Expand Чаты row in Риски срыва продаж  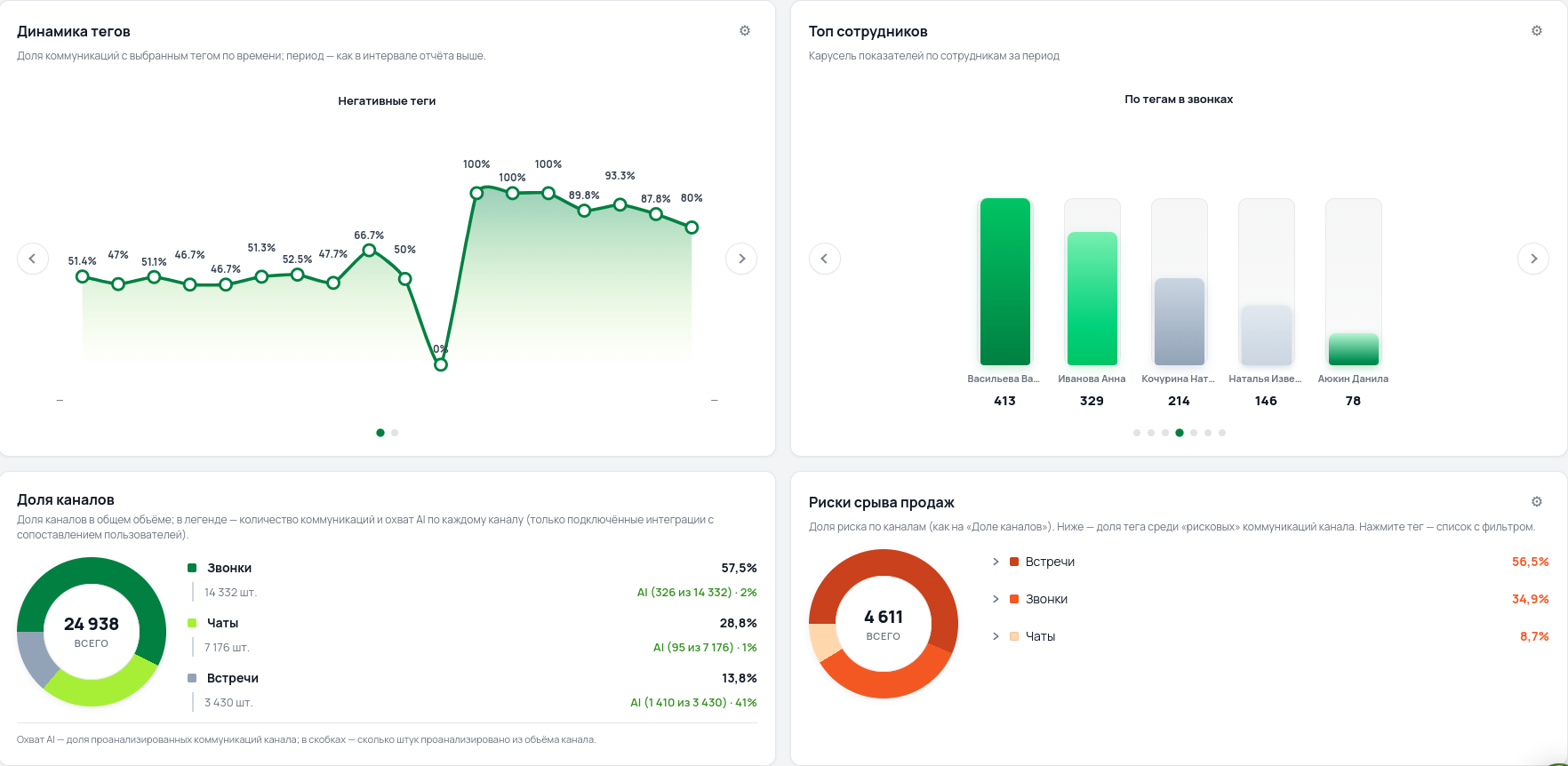tap(996, 636)
